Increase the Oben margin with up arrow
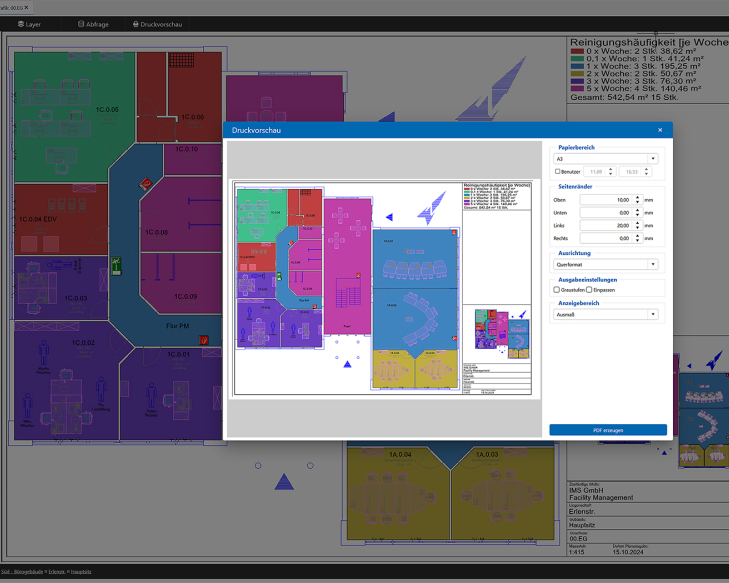 (638, 197)
